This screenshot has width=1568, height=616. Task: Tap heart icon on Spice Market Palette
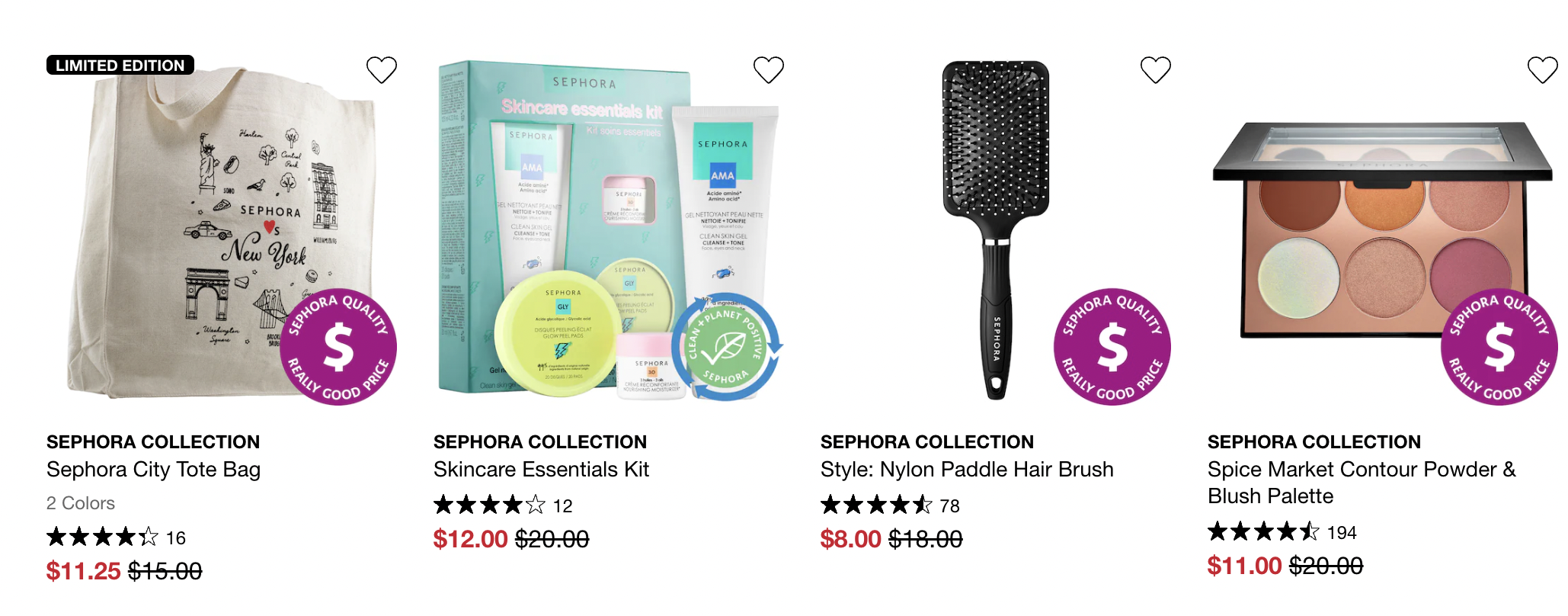tap(1542, 70)
